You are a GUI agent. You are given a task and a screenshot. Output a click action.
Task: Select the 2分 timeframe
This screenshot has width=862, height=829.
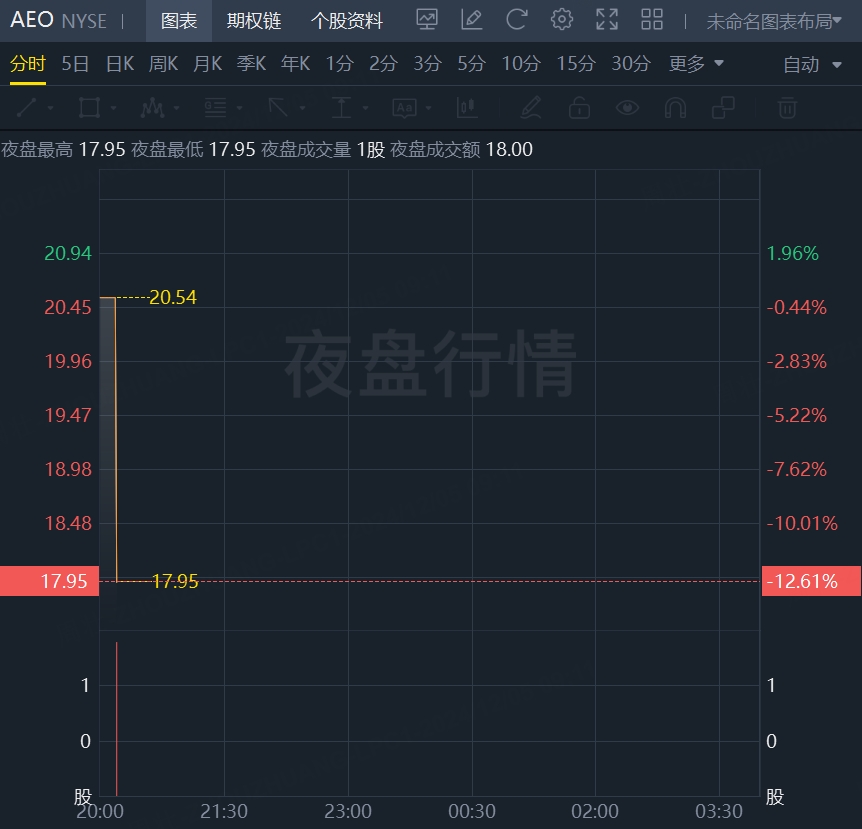(x=383, y=64)
